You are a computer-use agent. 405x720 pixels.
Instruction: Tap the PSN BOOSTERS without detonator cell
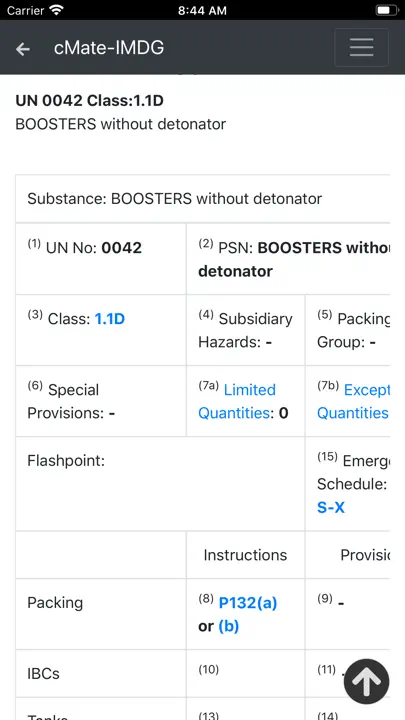[x=288, y=259]
